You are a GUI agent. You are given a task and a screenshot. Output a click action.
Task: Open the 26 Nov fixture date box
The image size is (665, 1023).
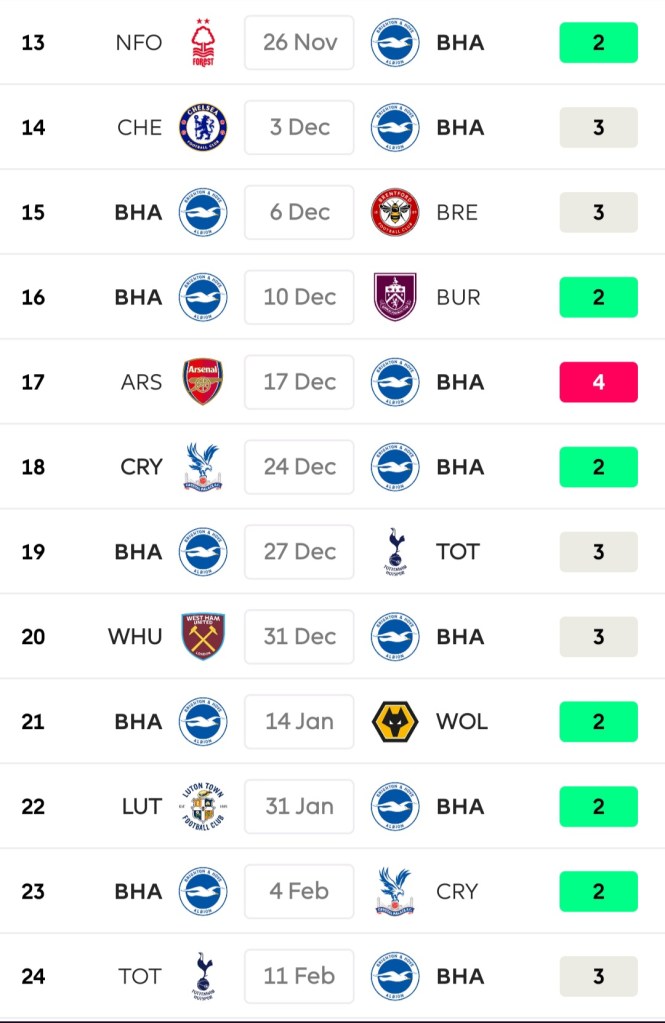point(299,43)
